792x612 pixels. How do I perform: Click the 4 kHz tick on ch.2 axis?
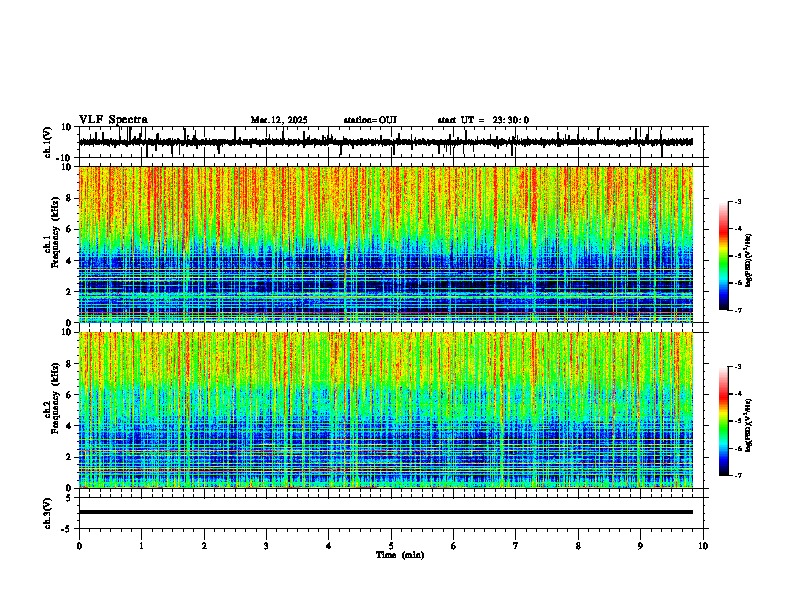pyautogui.click(x=69, y=426)
